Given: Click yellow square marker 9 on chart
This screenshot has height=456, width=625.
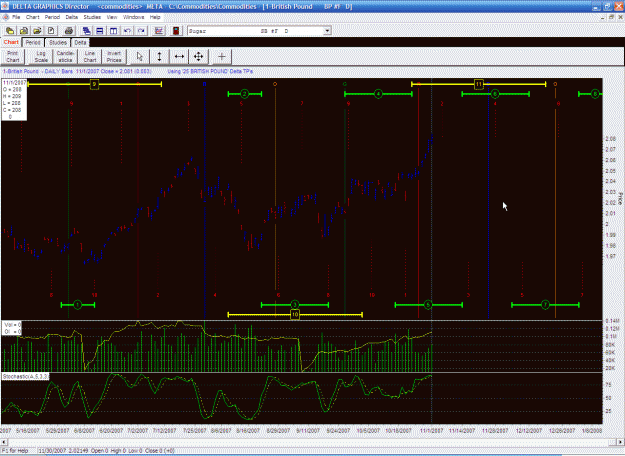Looking at the screenshot, I should click(x=94, y=84).
